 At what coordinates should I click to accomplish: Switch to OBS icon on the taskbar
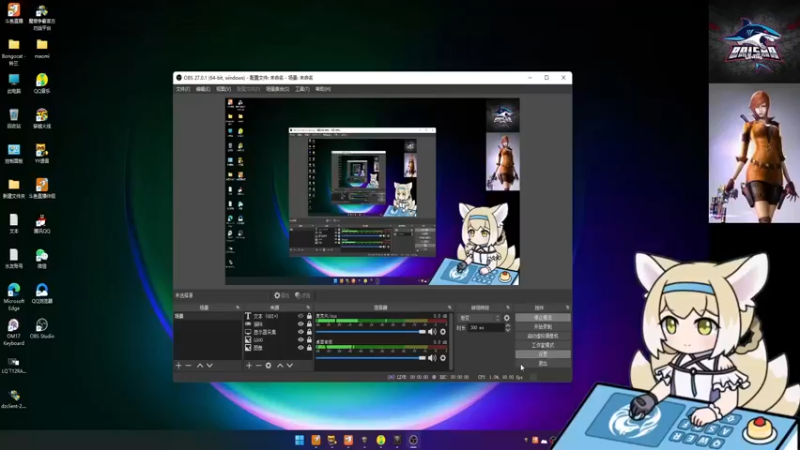click(x=413, y=440)
